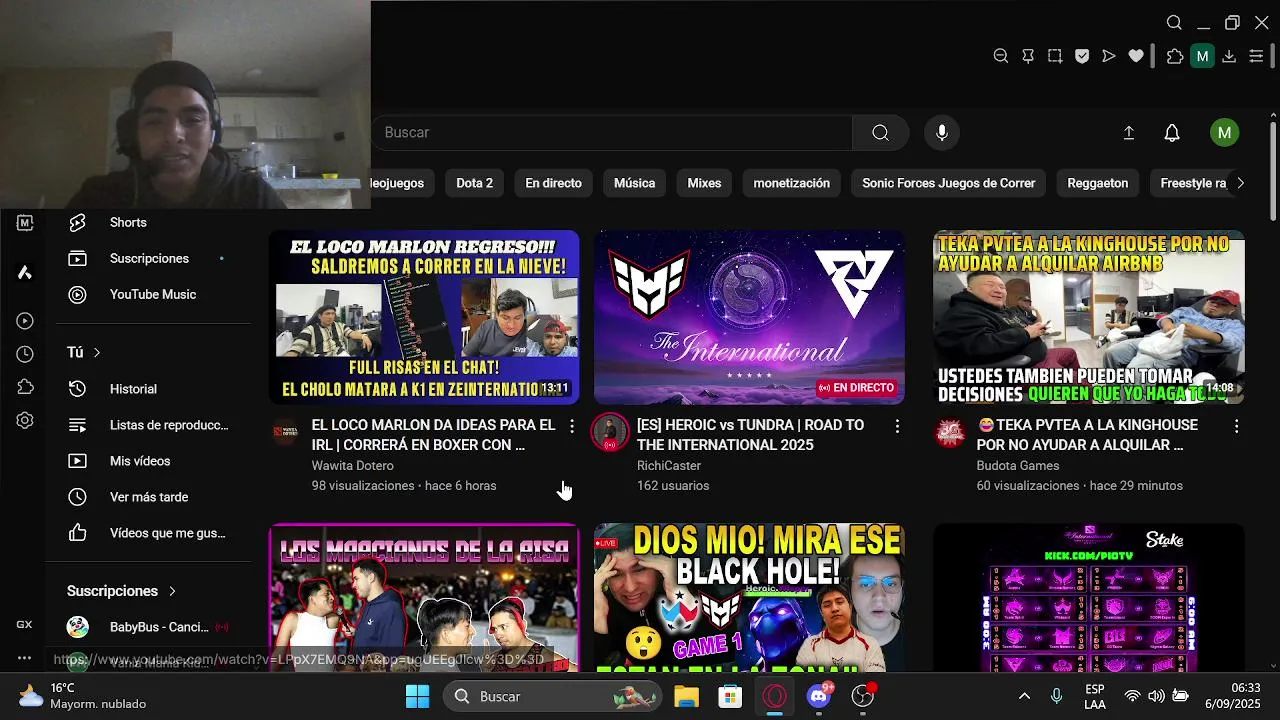Add page to bookmarks with heart icon
1280x720 pixels.
point(1136,56)
